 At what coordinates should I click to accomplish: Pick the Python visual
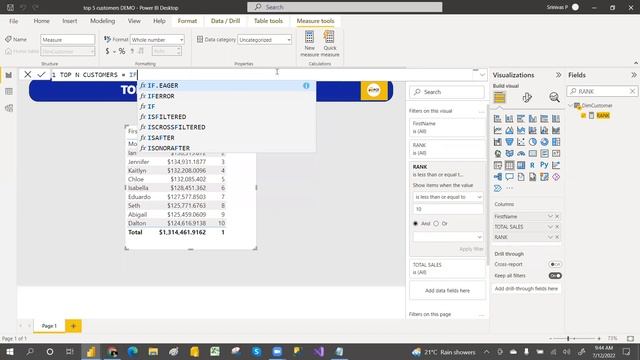[x=544, y=165]
